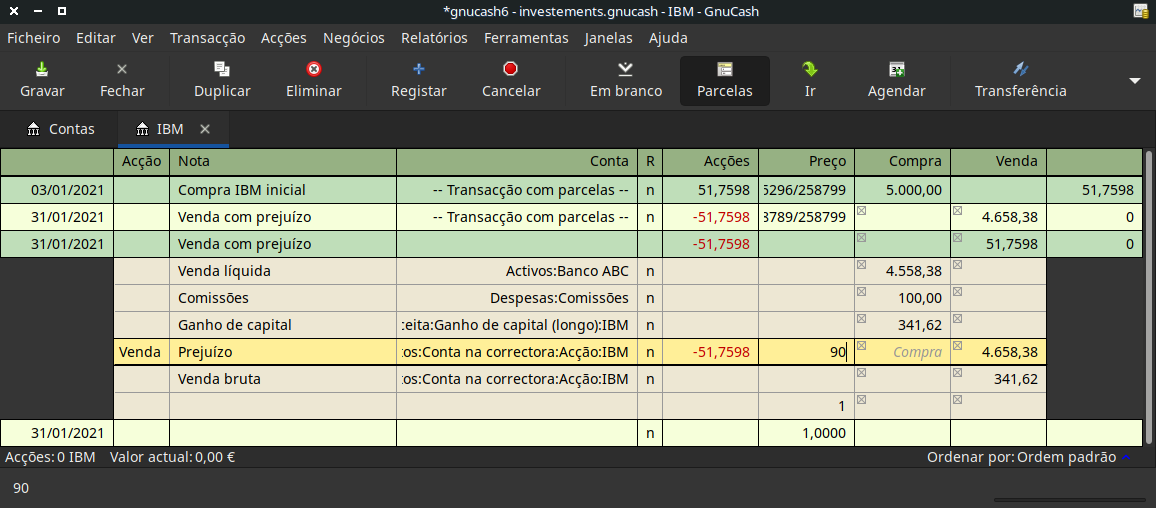
Task: Click the Registar record icon
Action: click(x=418, y=70)
